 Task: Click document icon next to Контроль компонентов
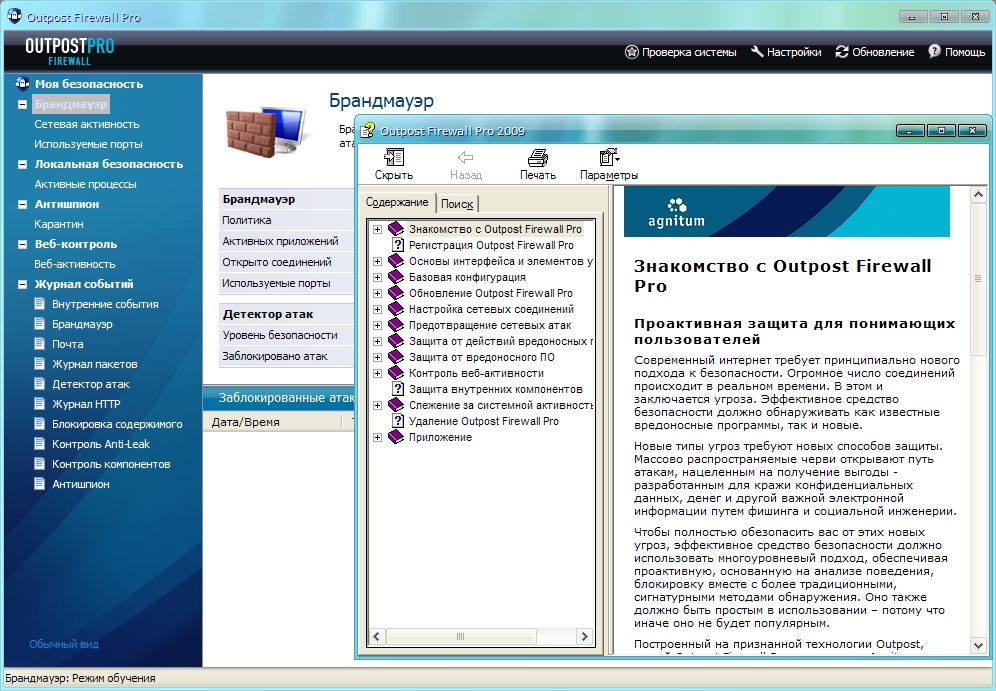40,464
